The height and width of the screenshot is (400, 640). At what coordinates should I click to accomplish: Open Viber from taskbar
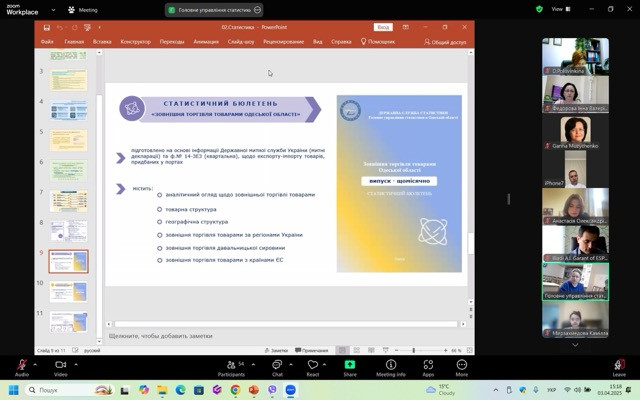tap(272, 390)
